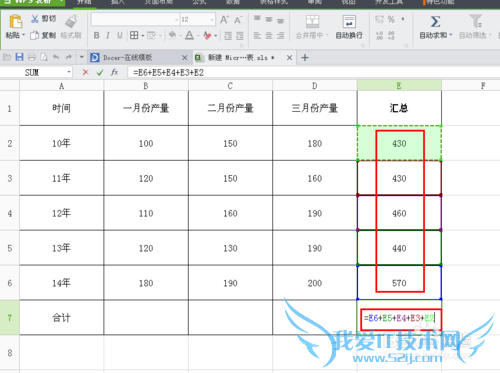This screenshot has height=373, width=500.
Task: Close the Docer-在线模板 tab
Action: (184, 58)
